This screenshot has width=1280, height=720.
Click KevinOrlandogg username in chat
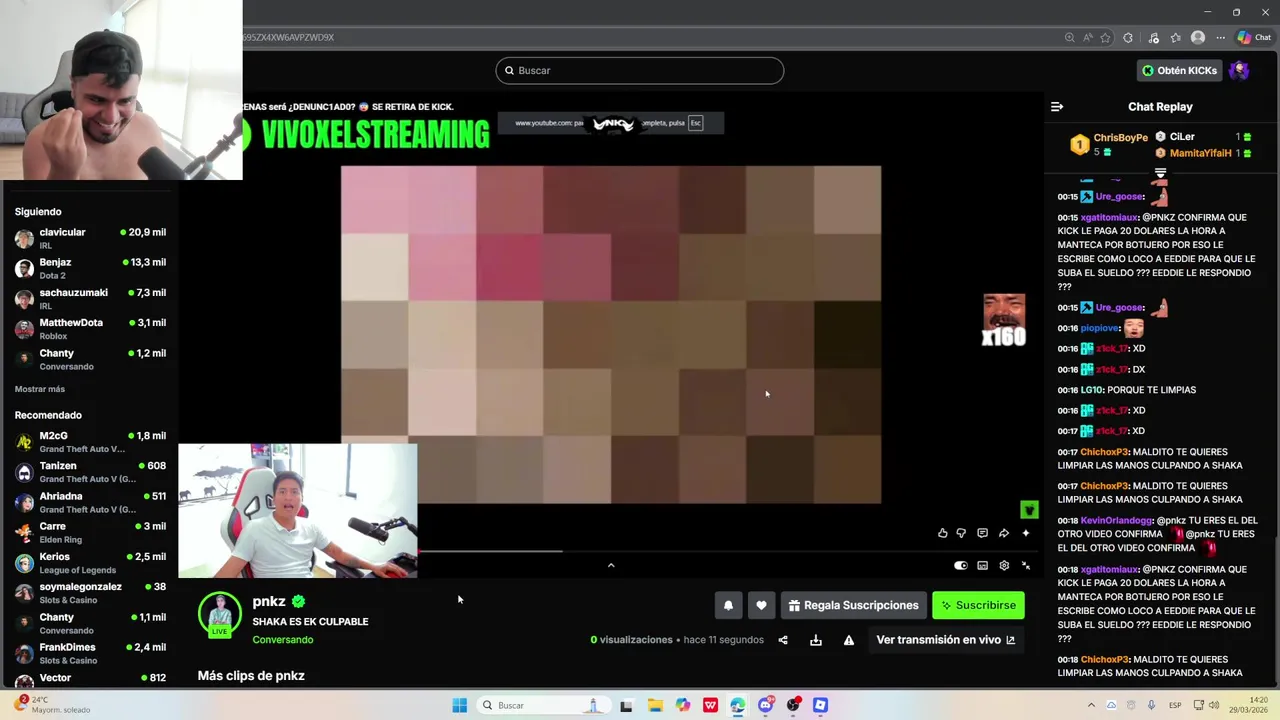(1116, 521)
